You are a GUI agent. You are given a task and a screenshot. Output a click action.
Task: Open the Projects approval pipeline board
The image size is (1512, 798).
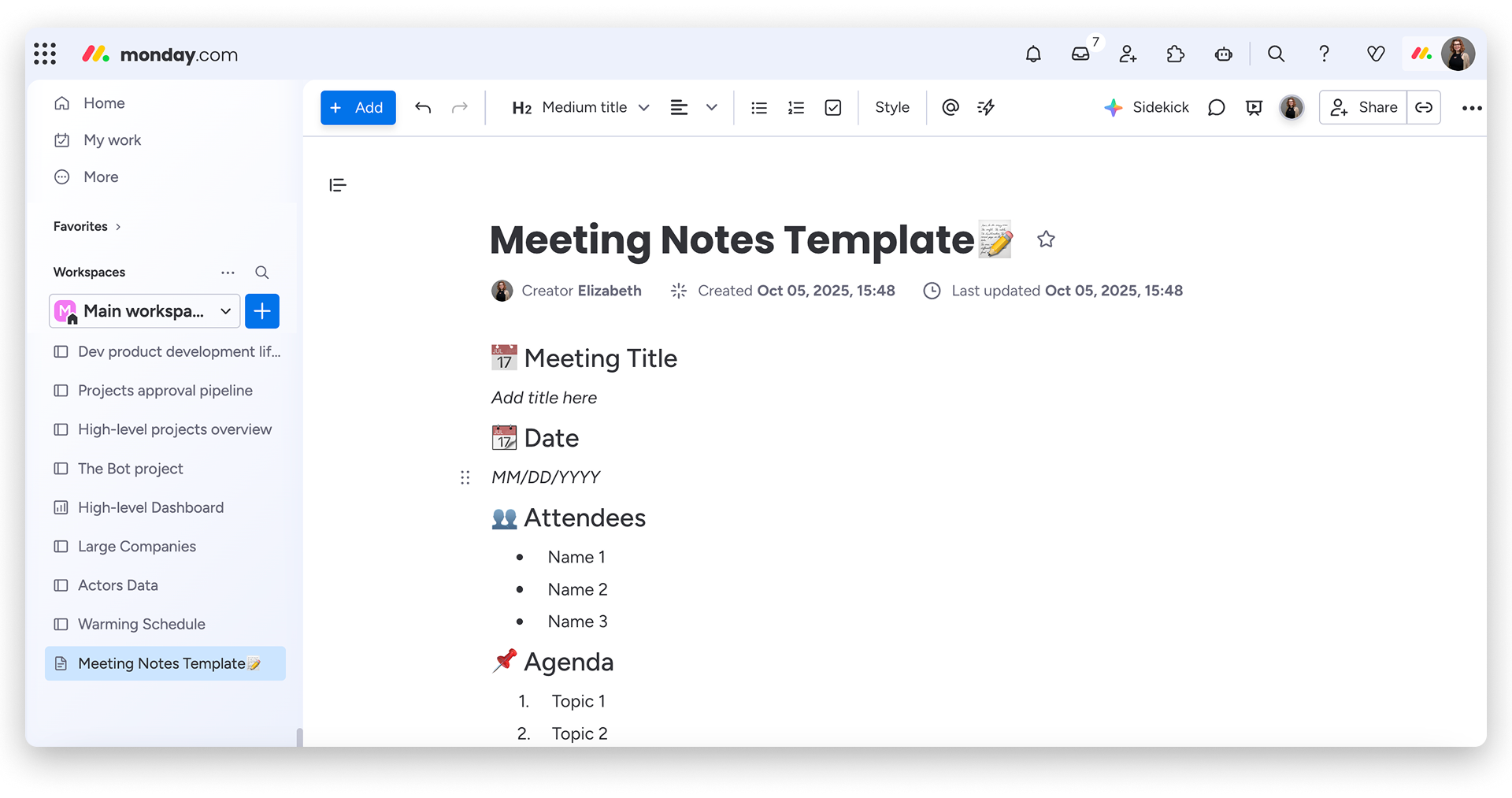(x=165, y=391)
